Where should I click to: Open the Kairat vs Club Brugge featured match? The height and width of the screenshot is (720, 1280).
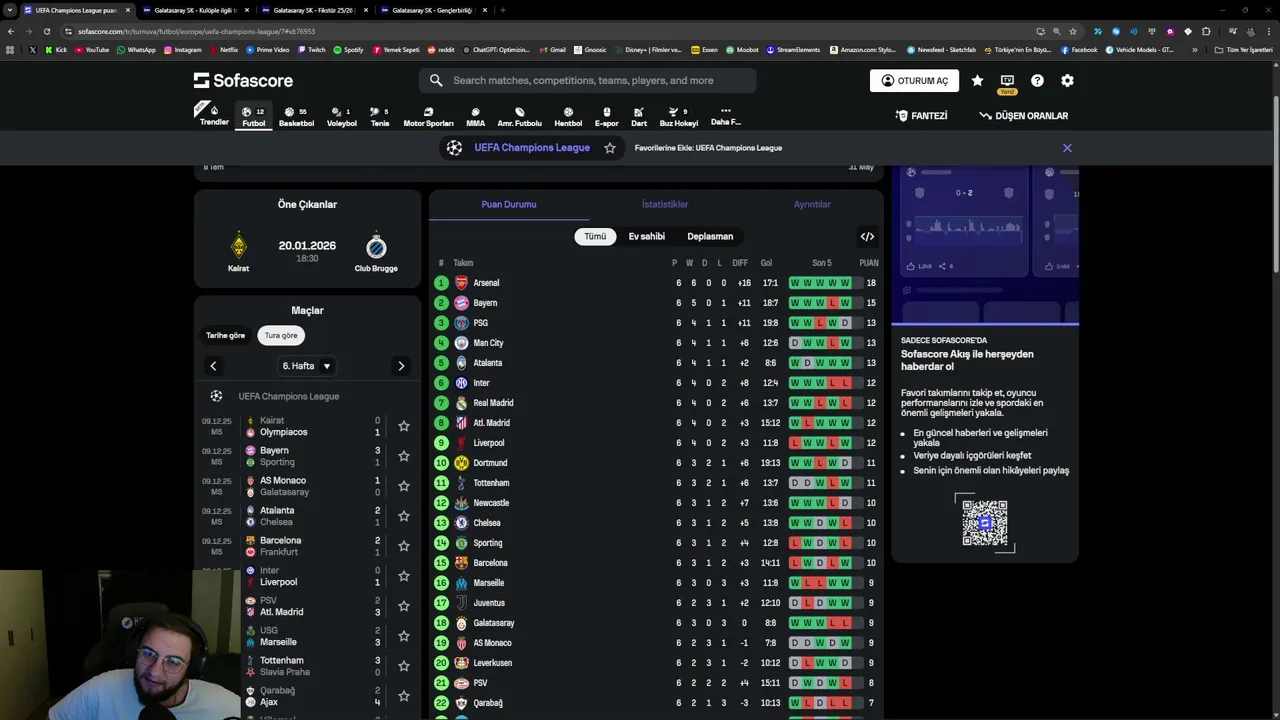click(x=307, y=252)
